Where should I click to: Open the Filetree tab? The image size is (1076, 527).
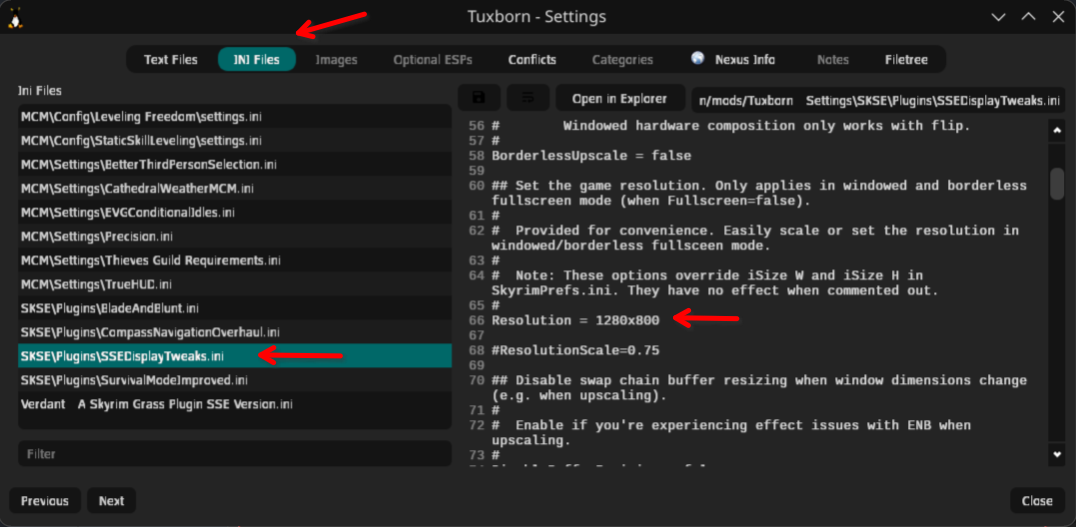coord(906,60)
